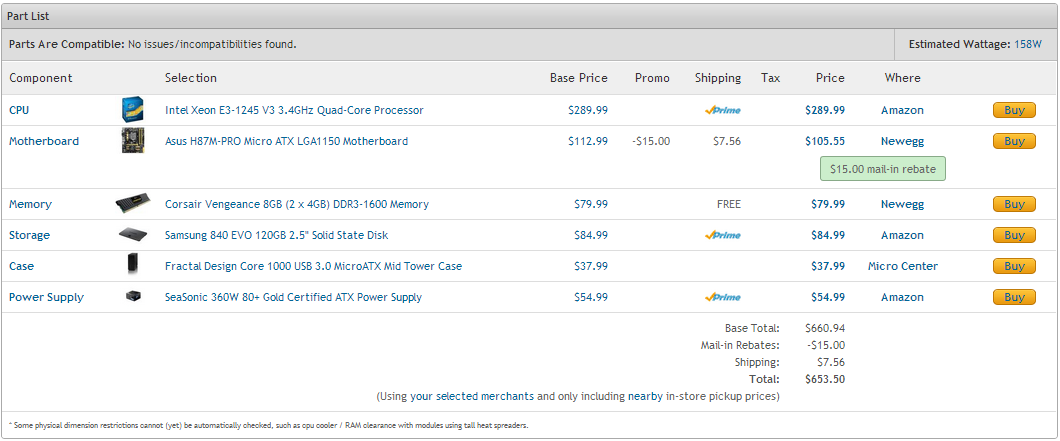Click Newegg merchant link in Memory row
Screen dimensions: 1060x441
(x=902, y=204)
